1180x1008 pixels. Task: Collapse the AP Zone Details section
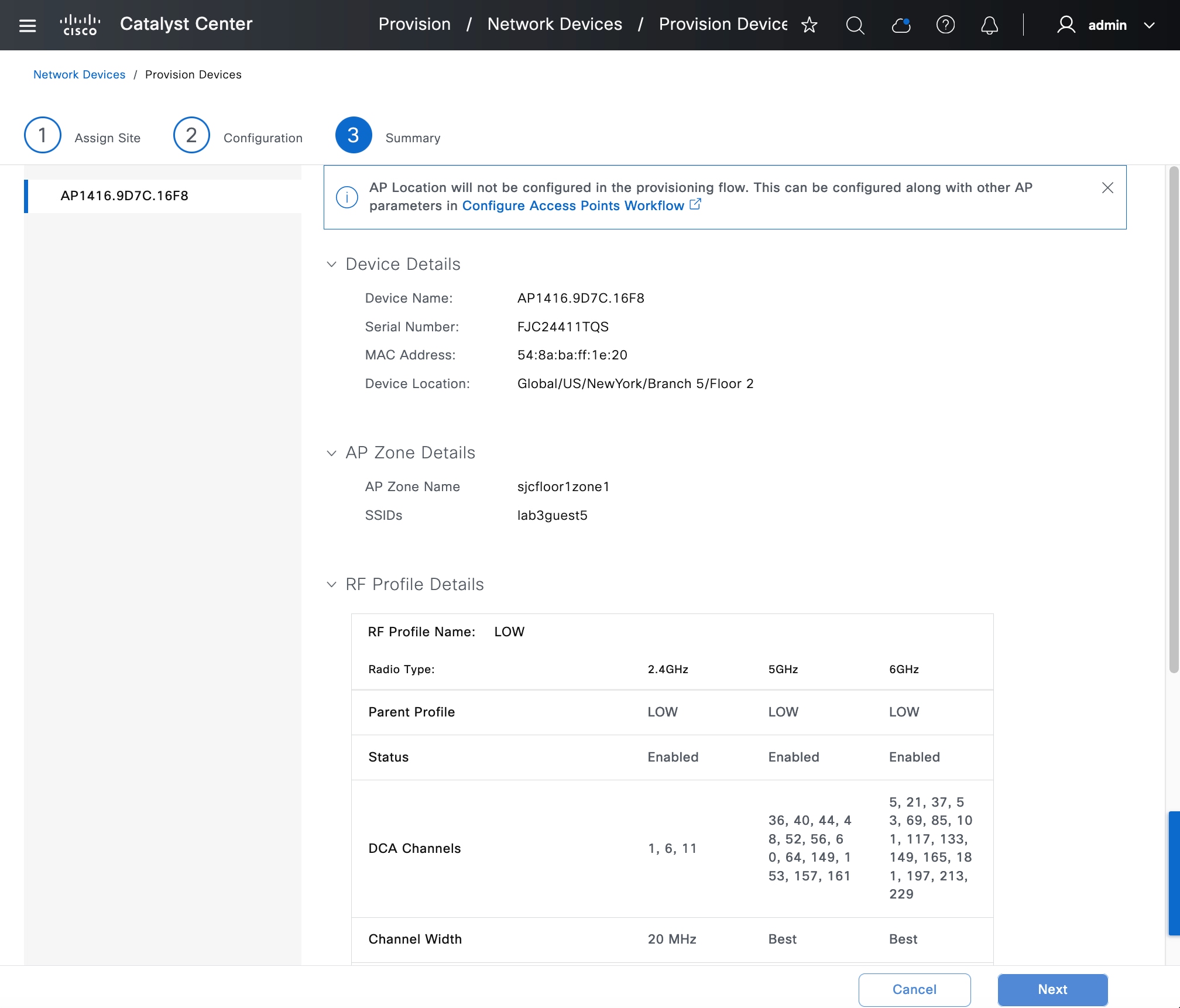332,453
